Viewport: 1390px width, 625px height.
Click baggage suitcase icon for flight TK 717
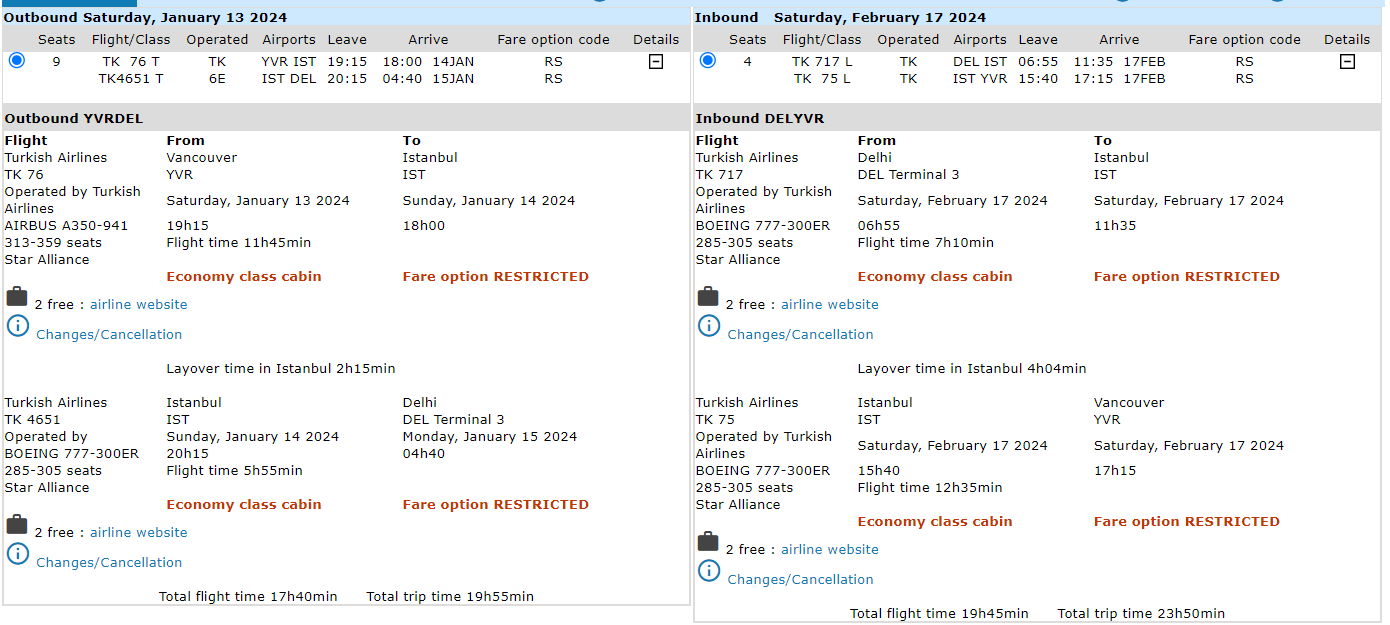(708, 297)
